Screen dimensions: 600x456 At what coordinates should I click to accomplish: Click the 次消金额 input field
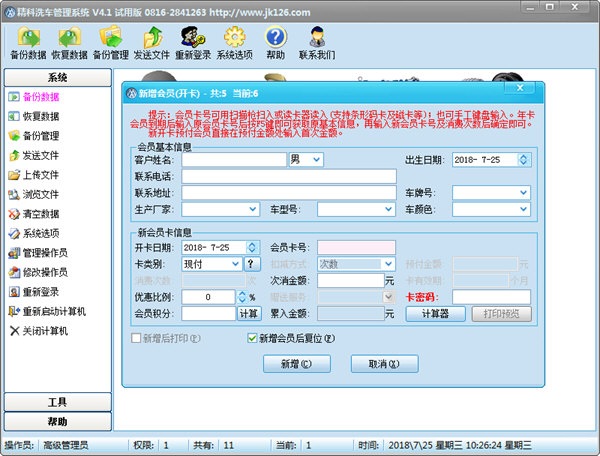pyautogui.click(x=351, y=280)
